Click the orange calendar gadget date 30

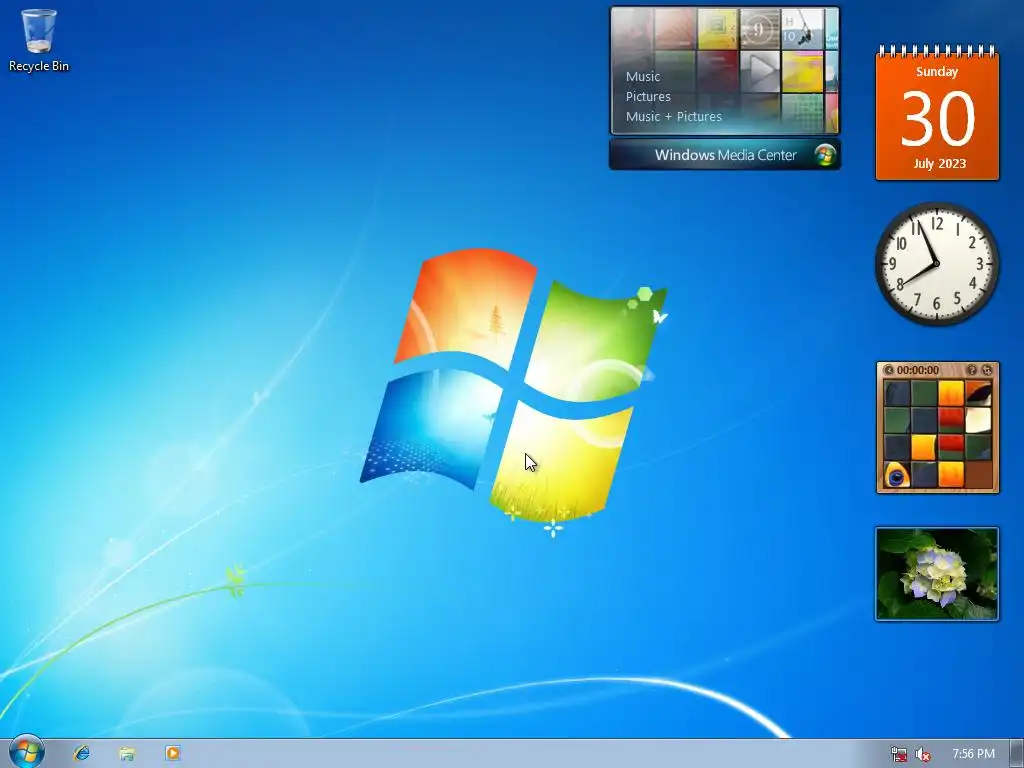(x=938, y=119)
